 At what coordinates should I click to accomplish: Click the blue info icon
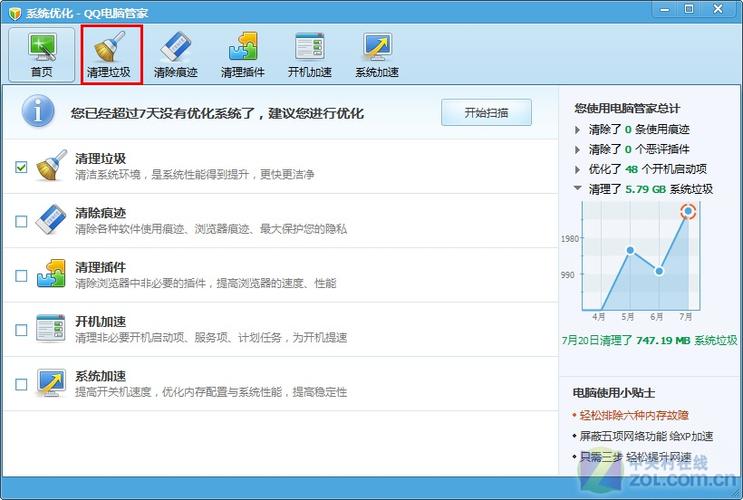point(38,110)
